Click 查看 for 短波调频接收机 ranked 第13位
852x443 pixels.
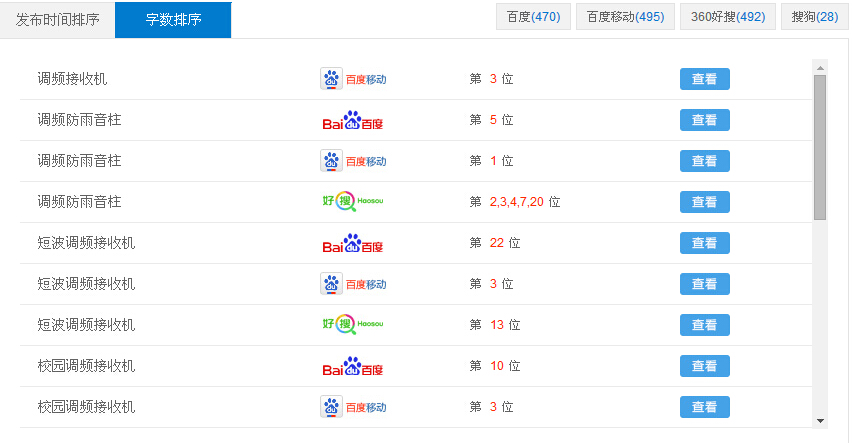tap(704, 325)
